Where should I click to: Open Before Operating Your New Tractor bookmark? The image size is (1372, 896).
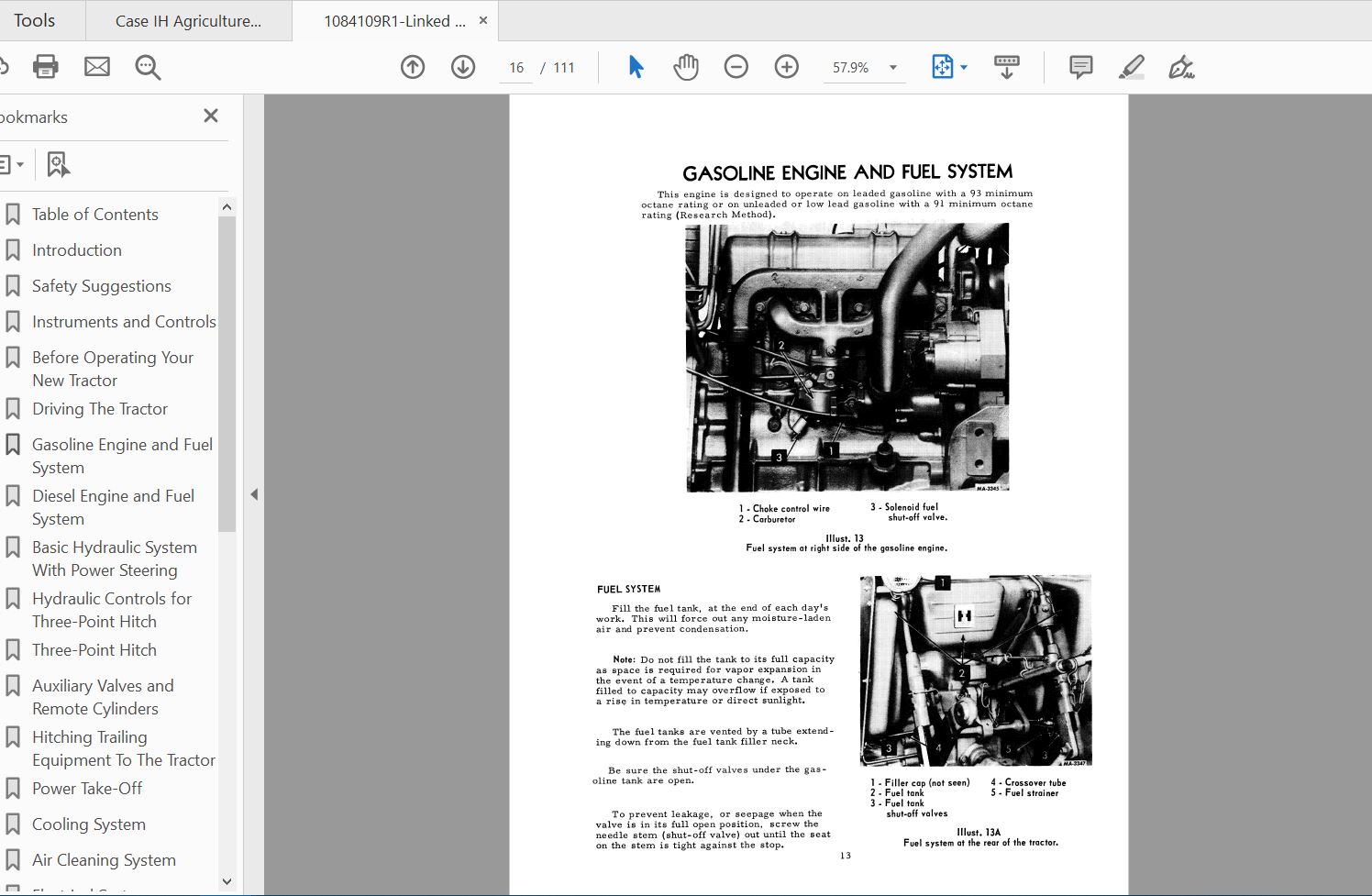pyautogui.click(x=113, y=369)
